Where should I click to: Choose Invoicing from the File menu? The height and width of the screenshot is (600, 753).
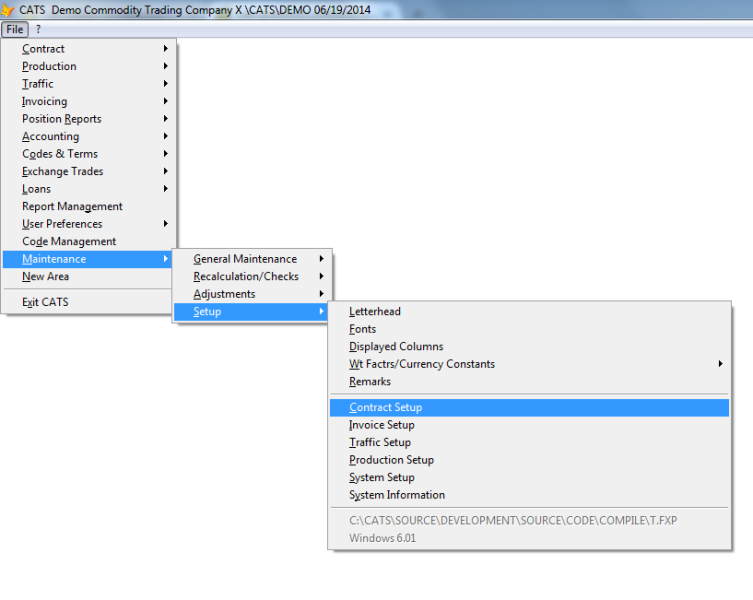coord(87,101)
